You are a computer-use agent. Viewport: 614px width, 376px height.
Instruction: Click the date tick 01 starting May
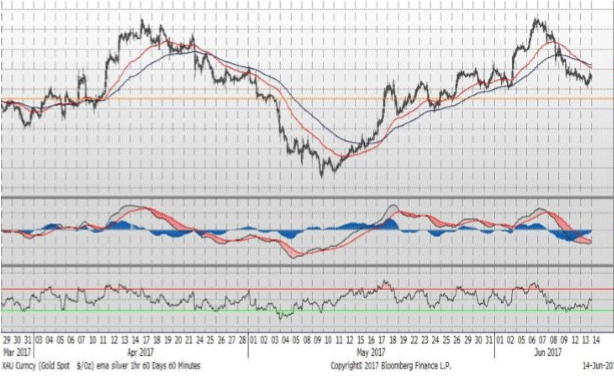coord(253,340)
